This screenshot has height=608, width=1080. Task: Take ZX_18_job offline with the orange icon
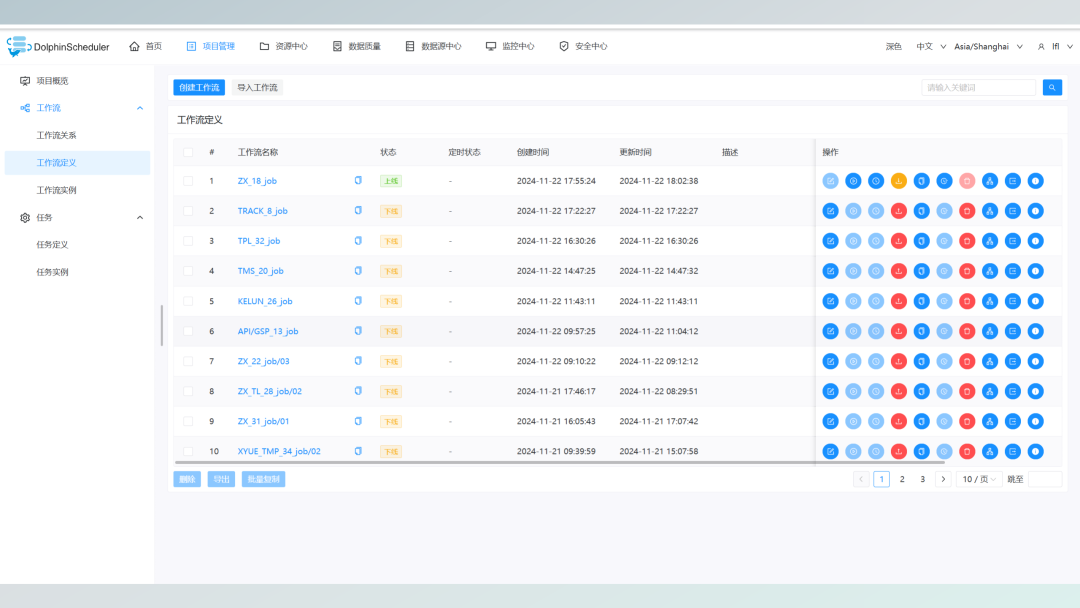click(x=898, y=181)
